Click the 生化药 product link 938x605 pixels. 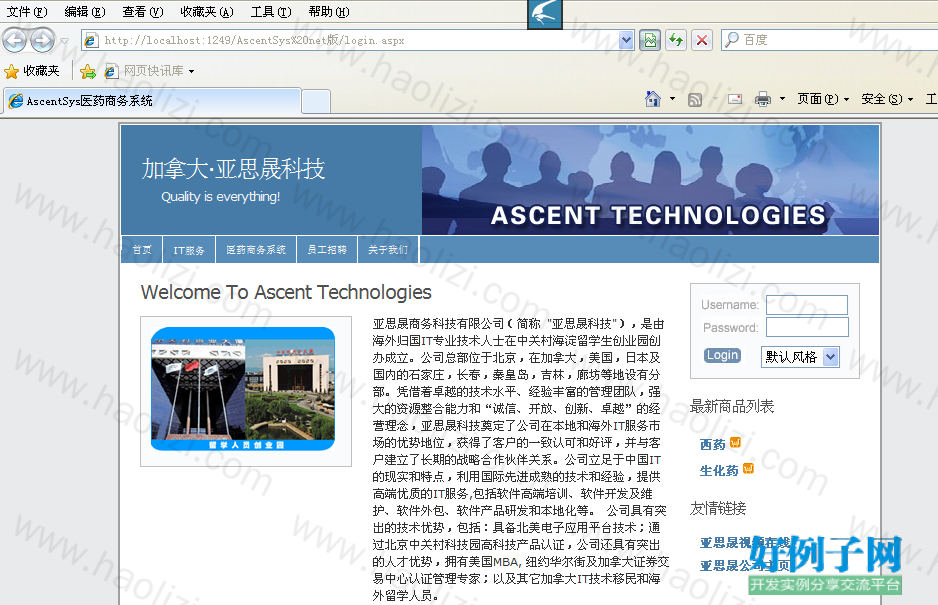719,470
